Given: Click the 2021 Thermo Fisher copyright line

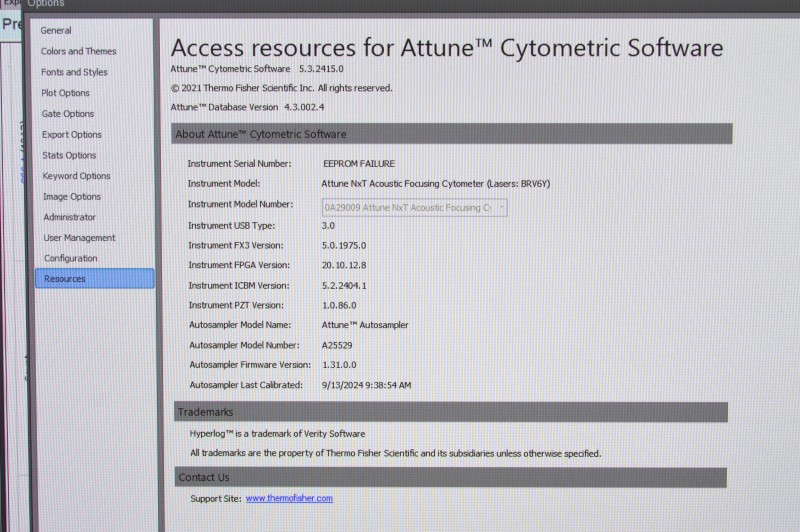Looking at the screenshot, I should pos(282,88).
